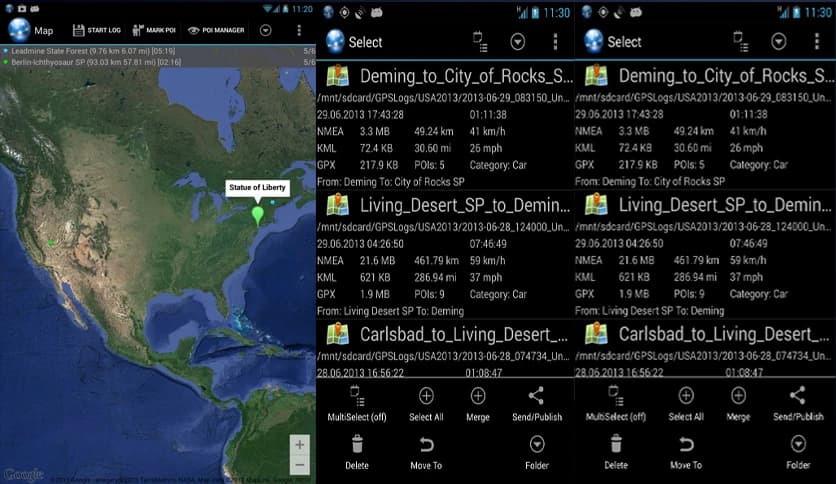Click the small green marker in western USA
This screenshot has height=484, width=836.
coord(51,243)
